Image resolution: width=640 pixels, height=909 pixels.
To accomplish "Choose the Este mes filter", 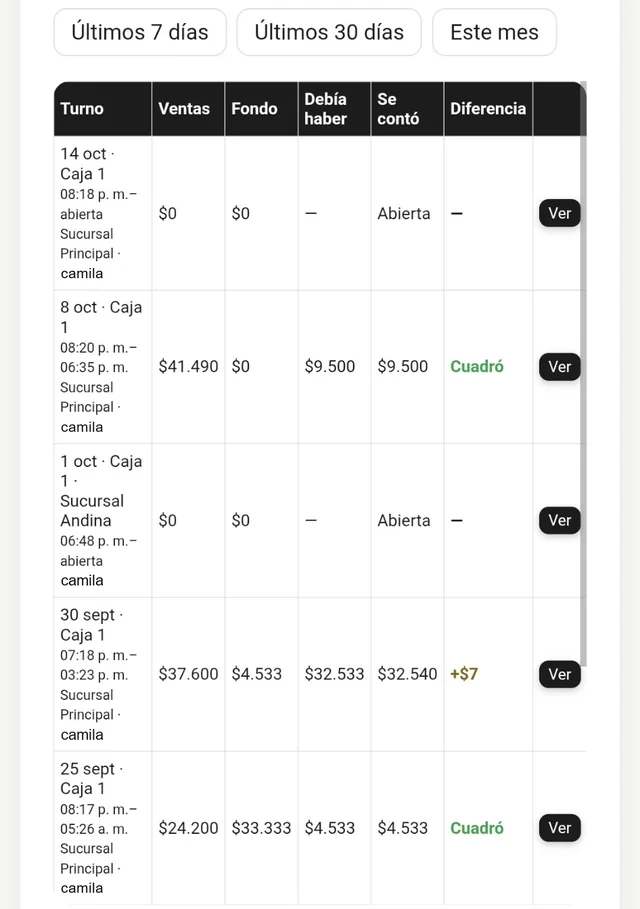I will (x=494, y=32).
